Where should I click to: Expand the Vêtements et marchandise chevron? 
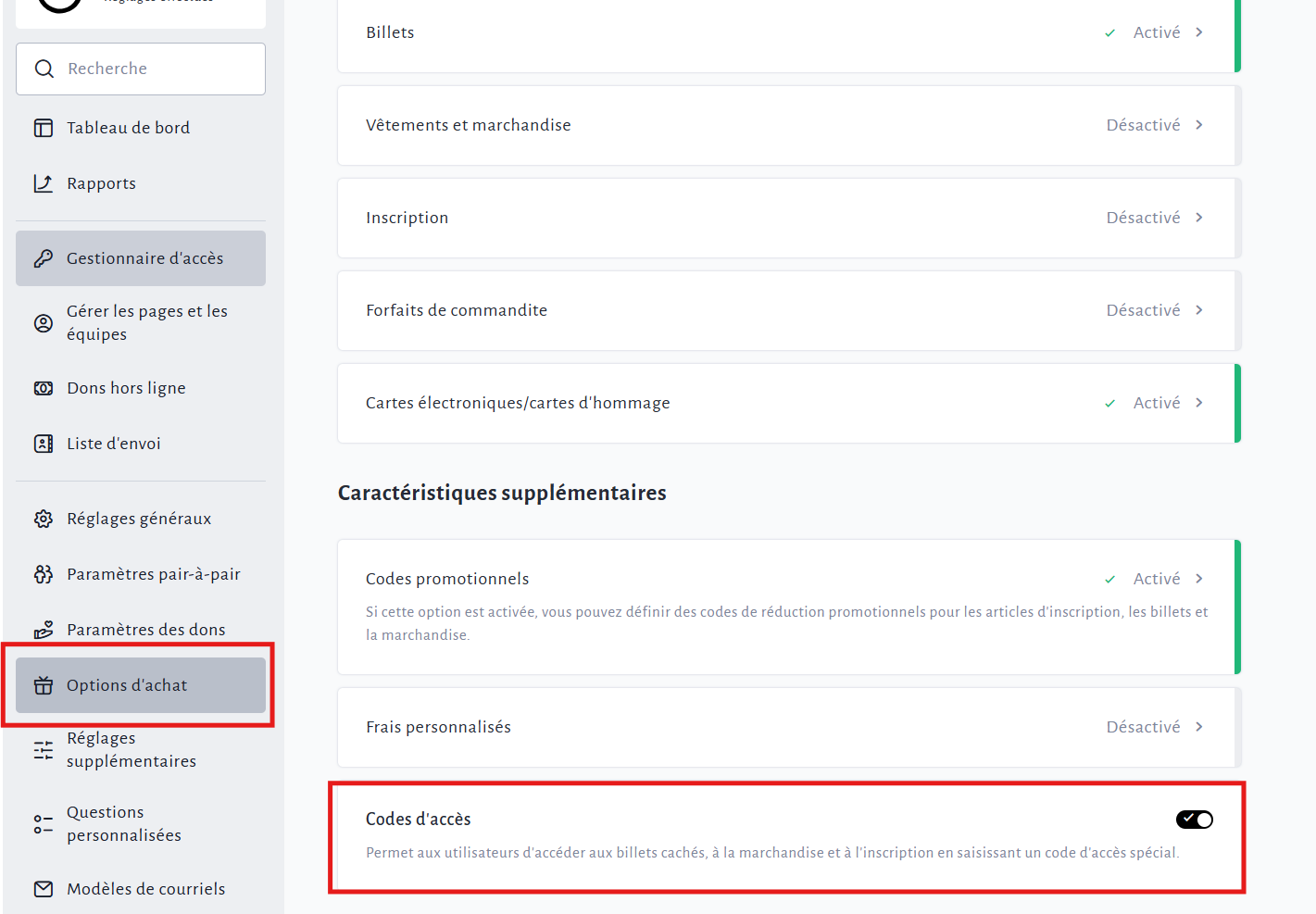pos(1199,125)
